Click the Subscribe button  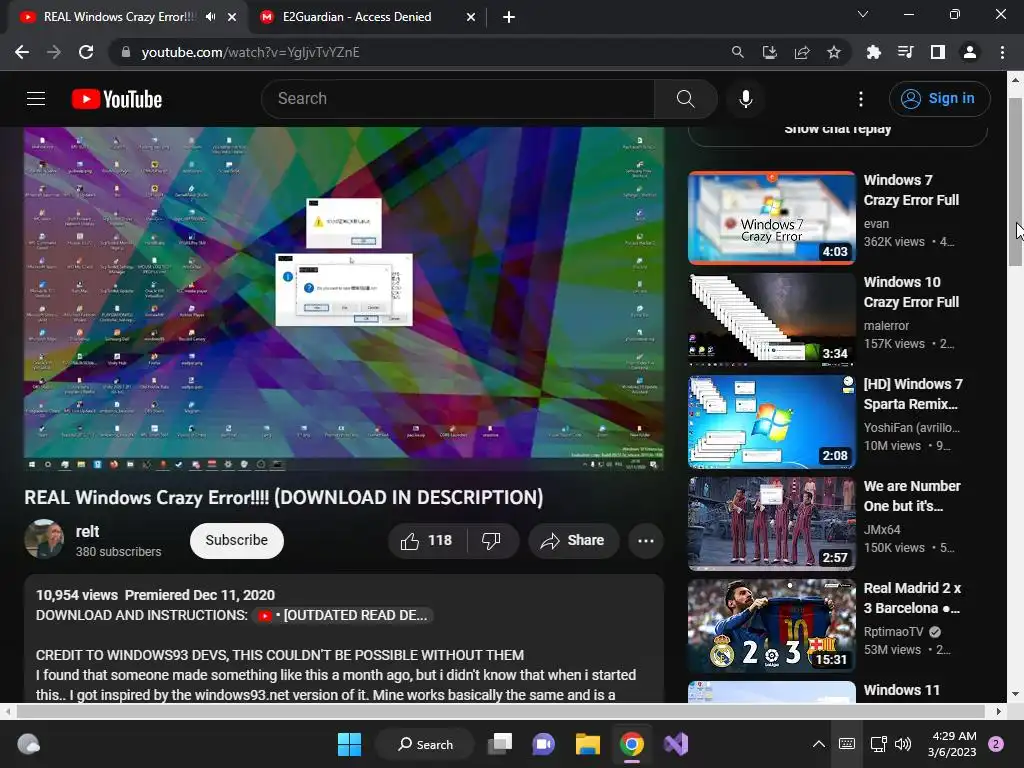(x=236, y=541)
